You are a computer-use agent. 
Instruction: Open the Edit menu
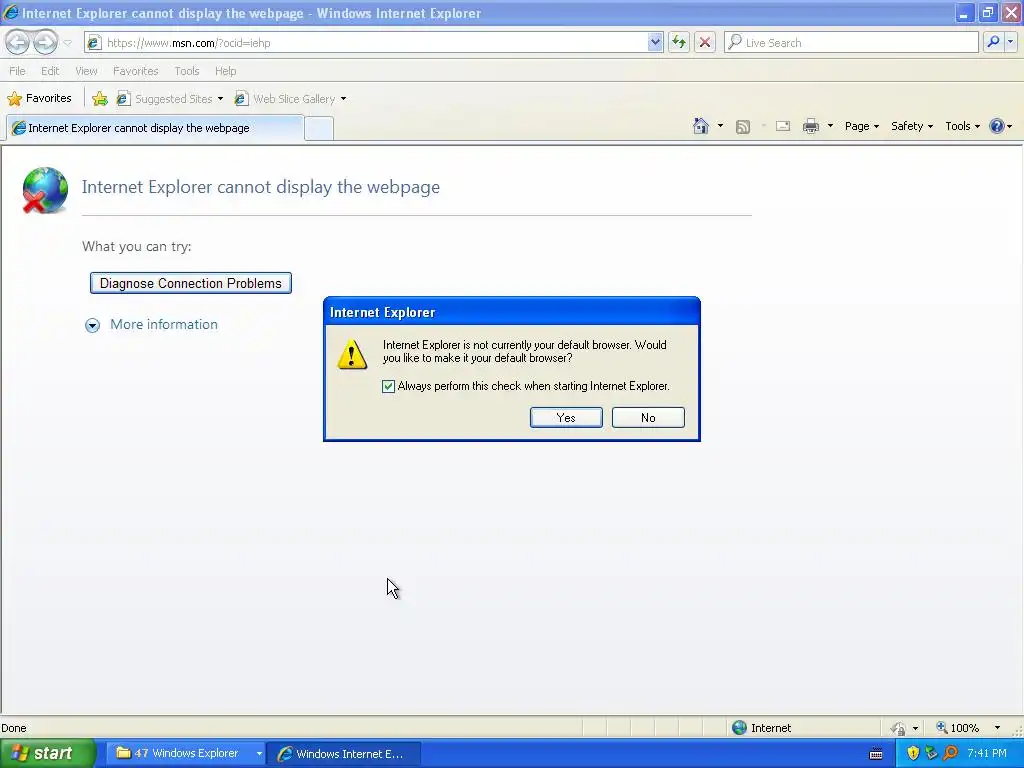coord(50,71)
